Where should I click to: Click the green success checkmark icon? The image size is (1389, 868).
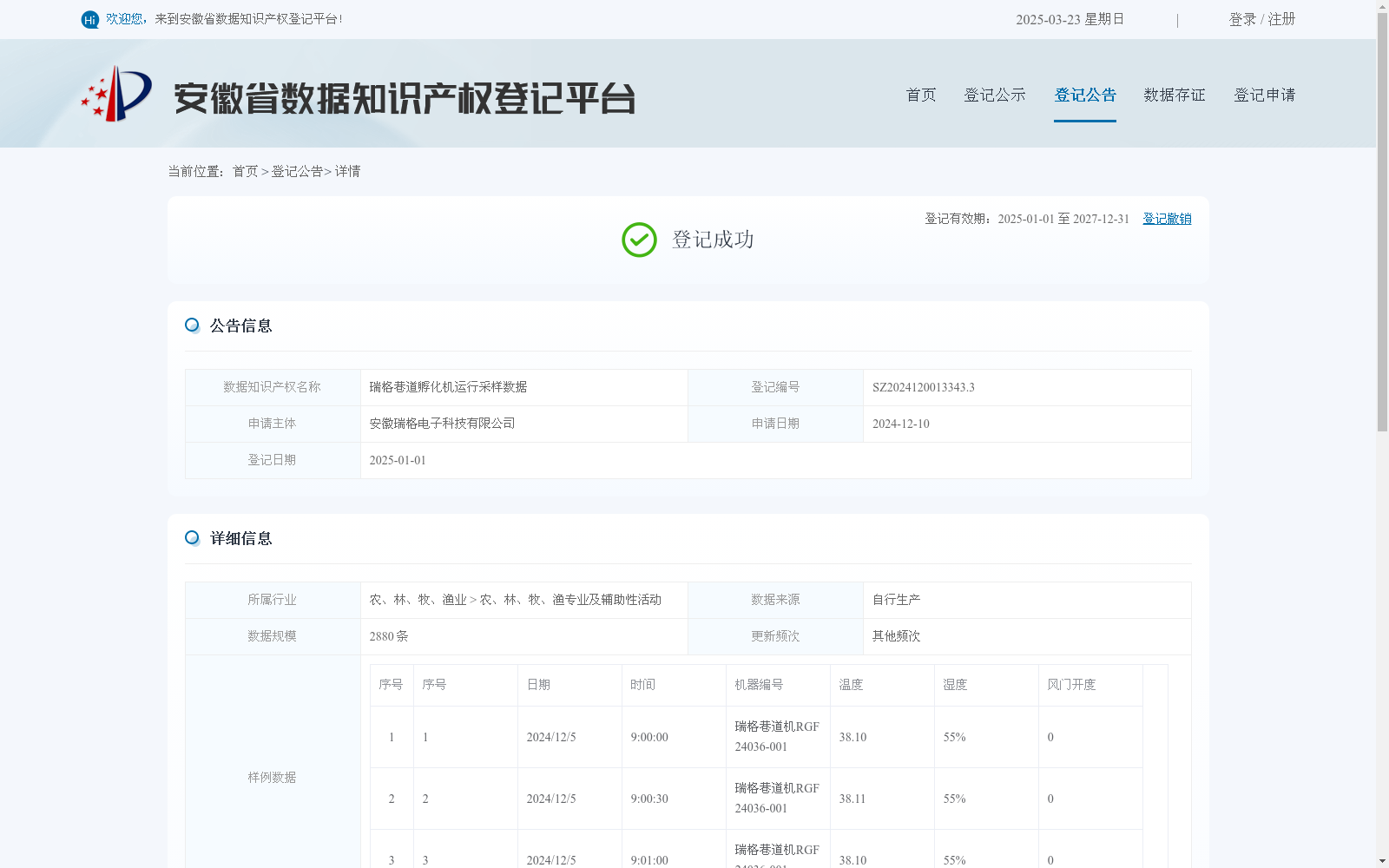pos(639,240)
